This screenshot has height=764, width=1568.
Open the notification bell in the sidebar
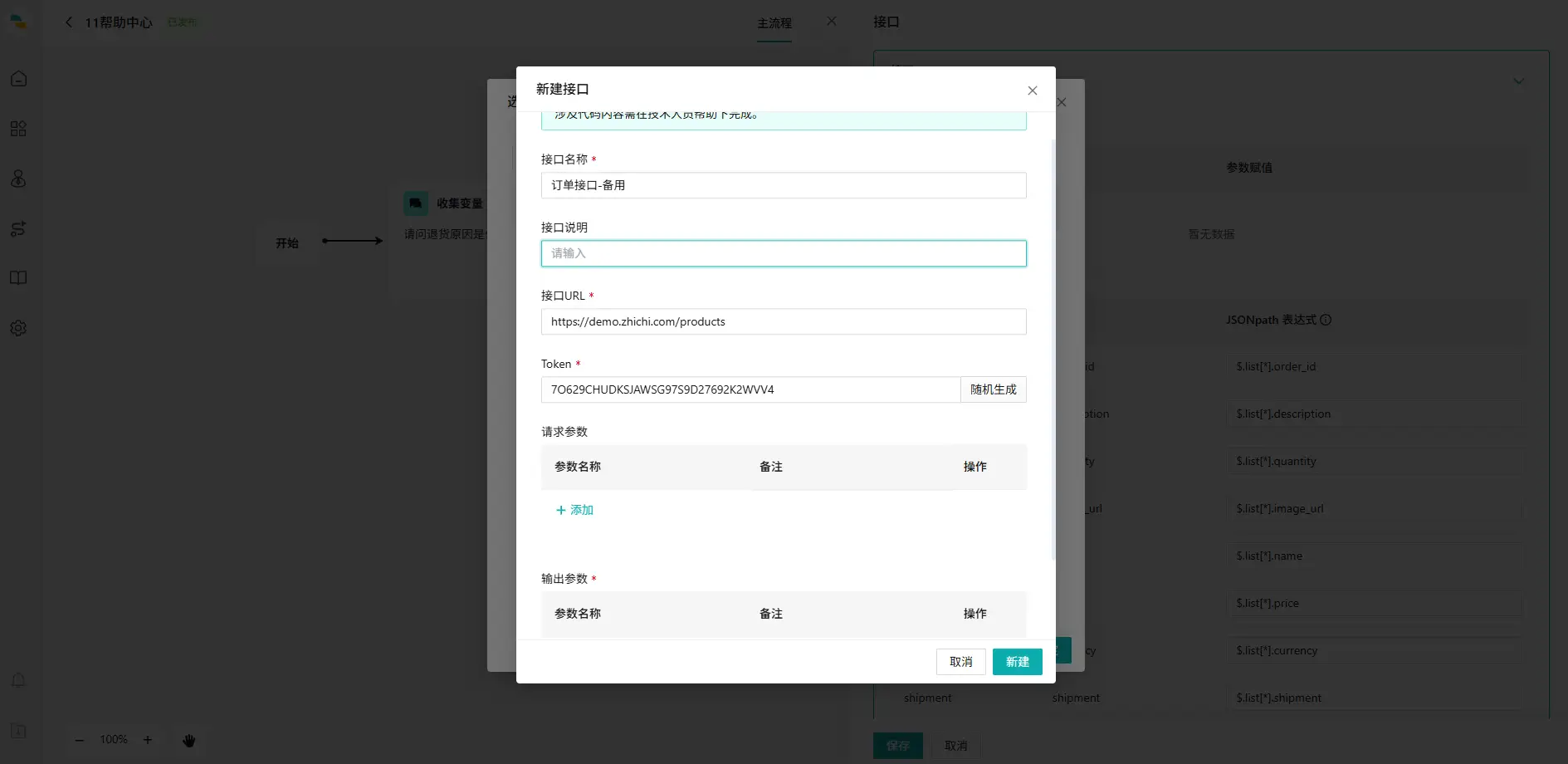tap(18, 681)
